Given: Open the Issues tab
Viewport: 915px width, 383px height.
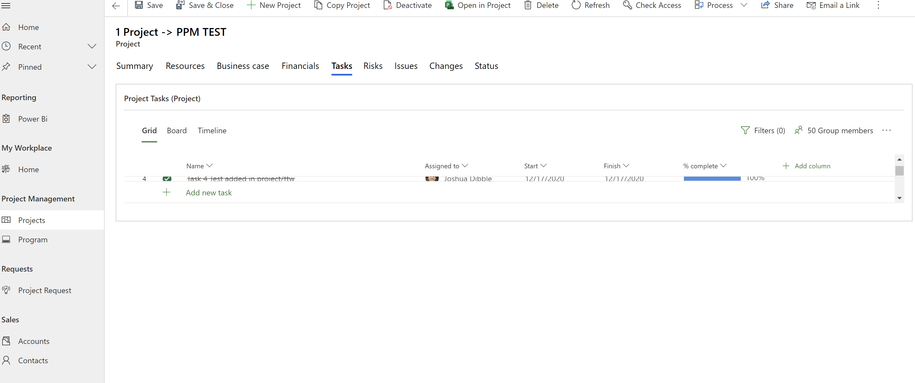Looking at the screenshot, I should pos(406,66).
